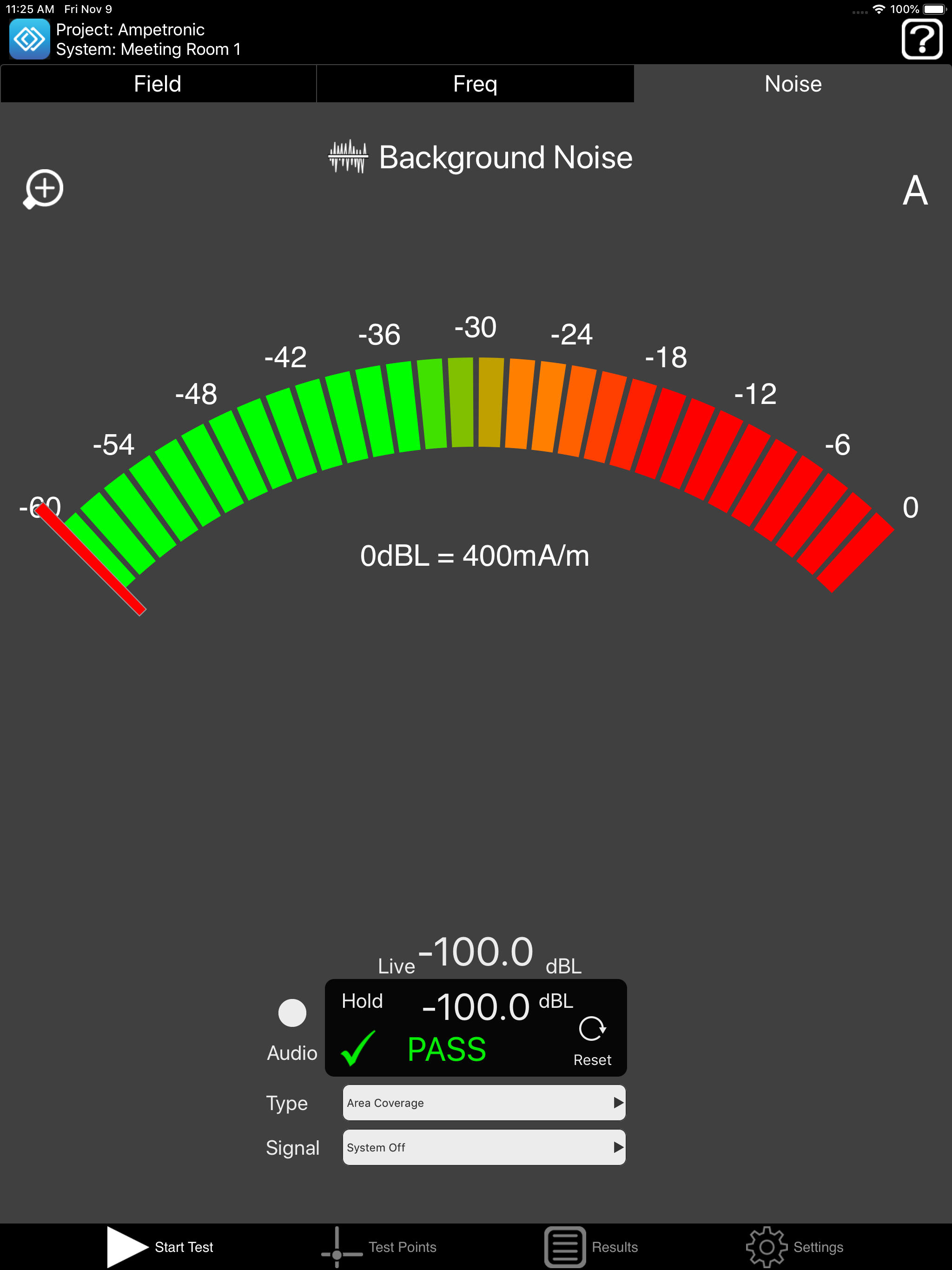The image size is (952, 1270).
Task: Tap the Wi-Fi status icon
Action: (879, 9)
